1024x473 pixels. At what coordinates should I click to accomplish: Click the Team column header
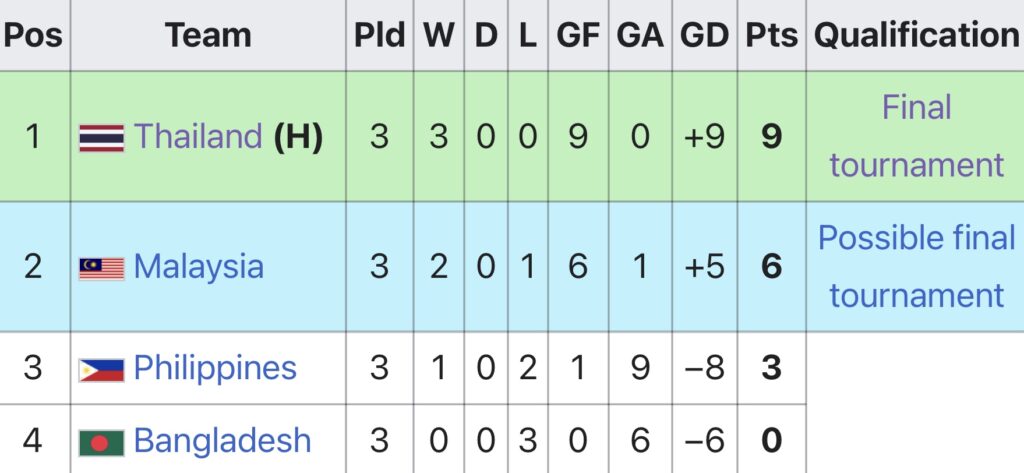[208, 35]
